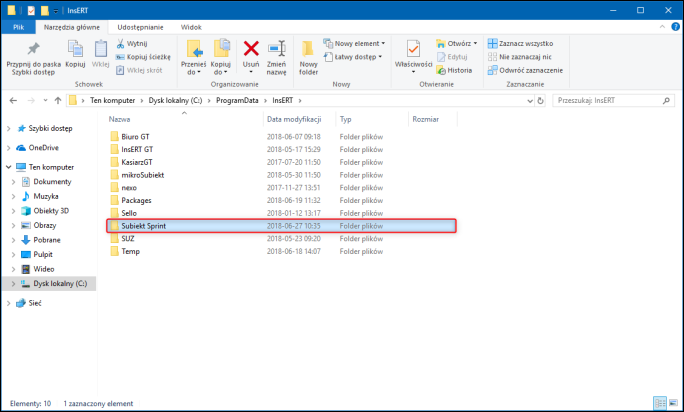The height and width of the screenshot is (412, 684).
Task: Switch to Udostępnianie tab
Action: tap(140, 27)
